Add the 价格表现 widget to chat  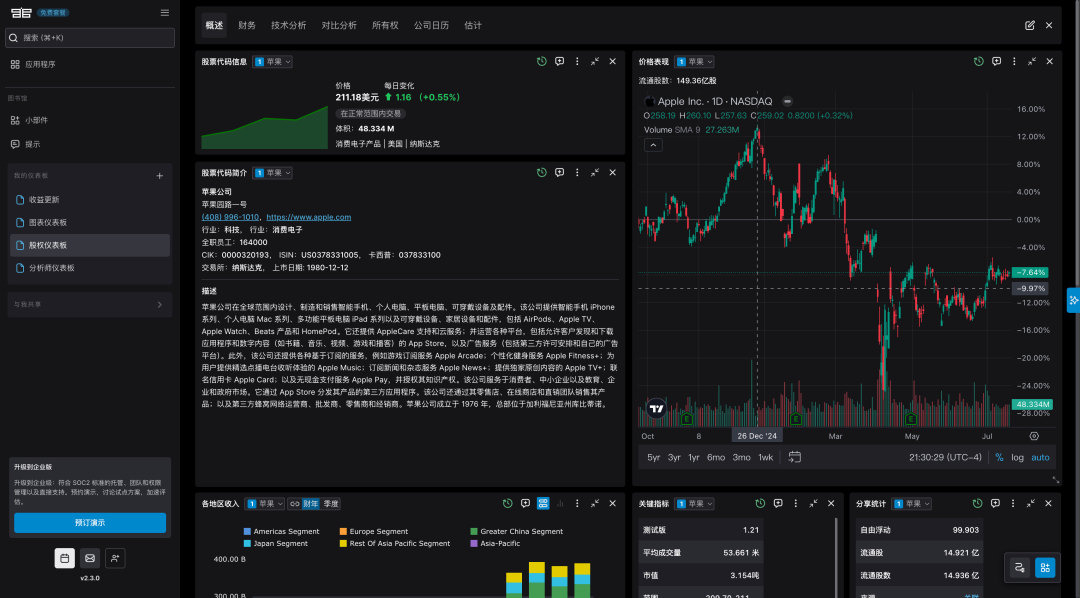[x=997, y=61]
